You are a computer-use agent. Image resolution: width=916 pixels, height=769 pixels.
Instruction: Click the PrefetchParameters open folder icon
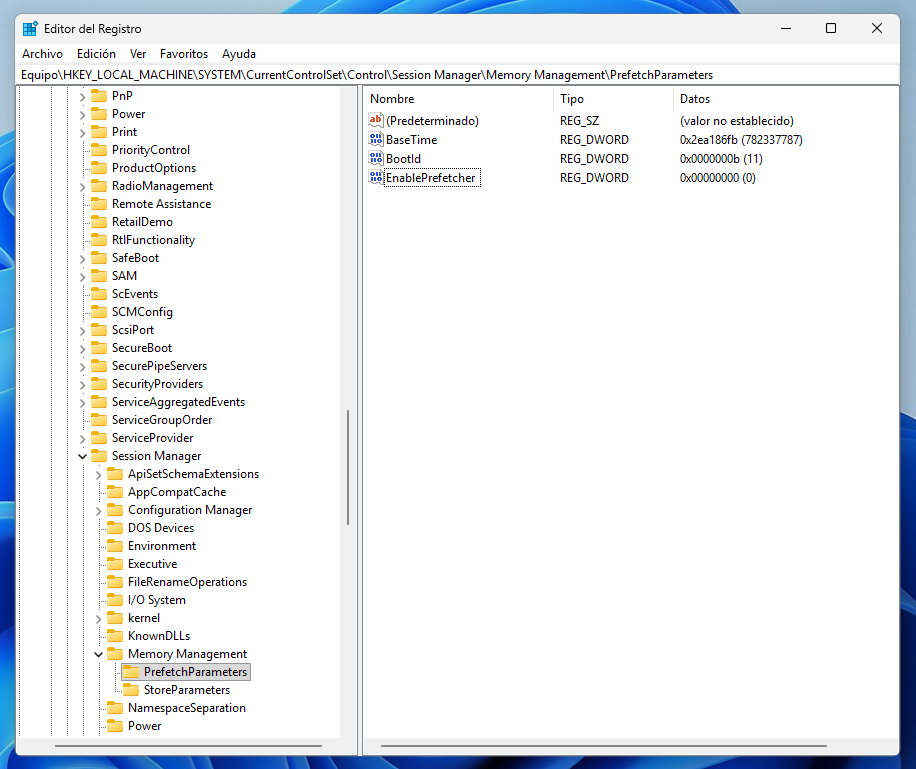click(x=131, y=672)
